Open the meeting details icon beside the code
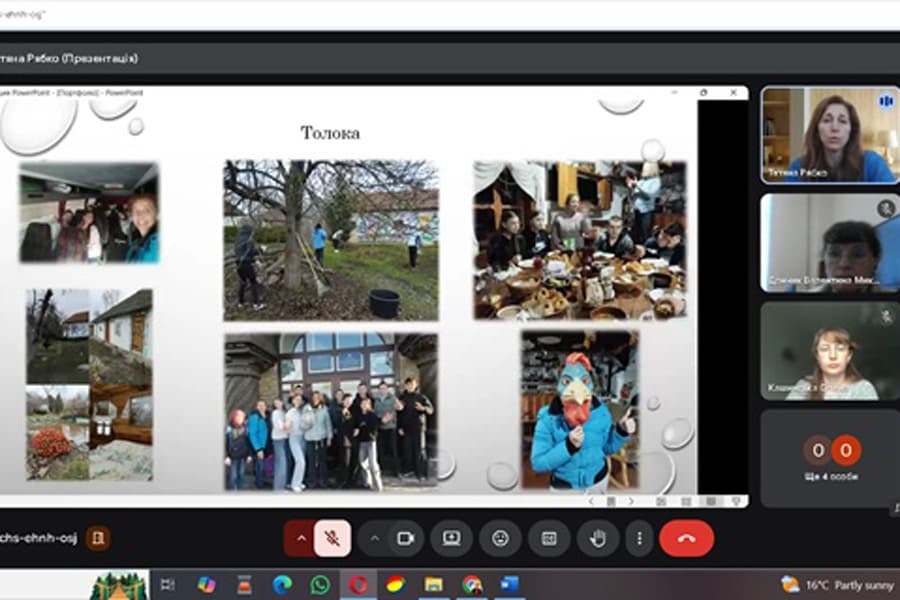This screenshot has width=900, height=600. coord(98,538)
